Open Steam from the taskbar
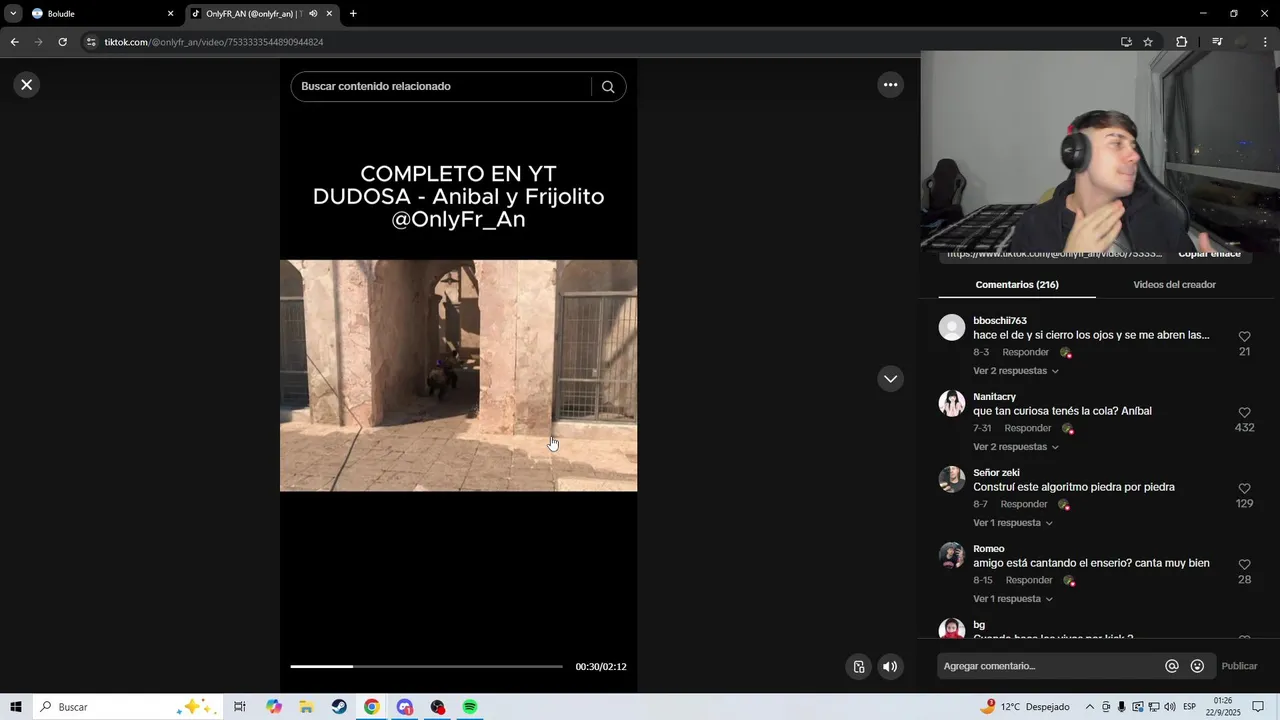 (339, 707)
